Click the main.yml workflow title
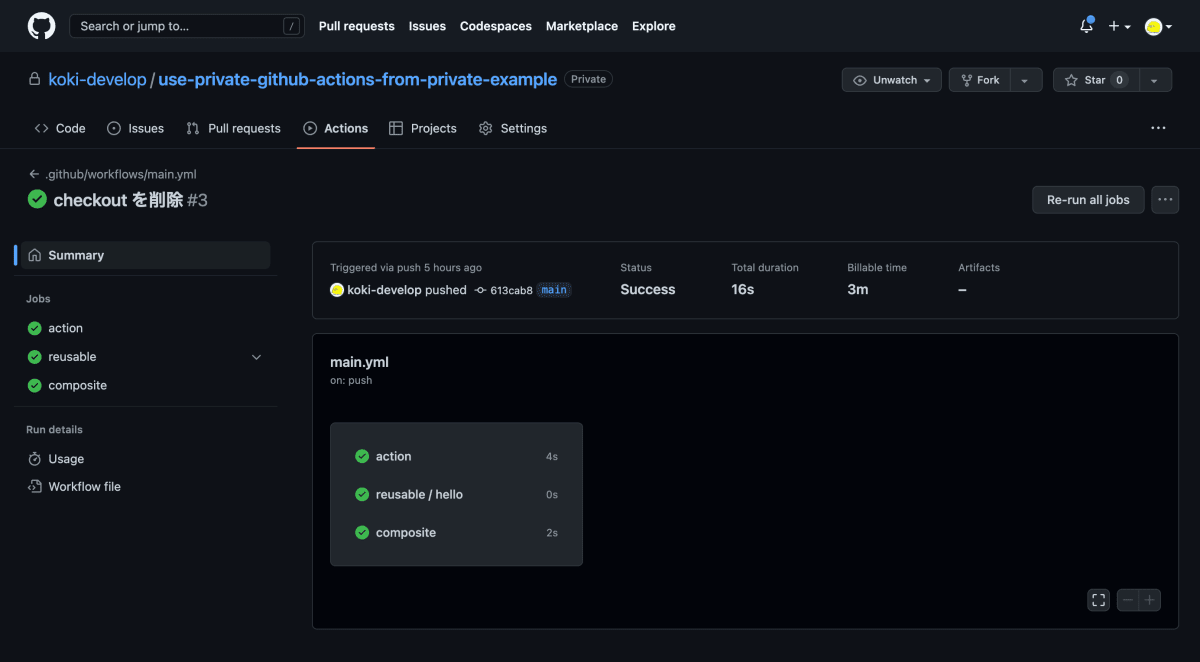 359,362
